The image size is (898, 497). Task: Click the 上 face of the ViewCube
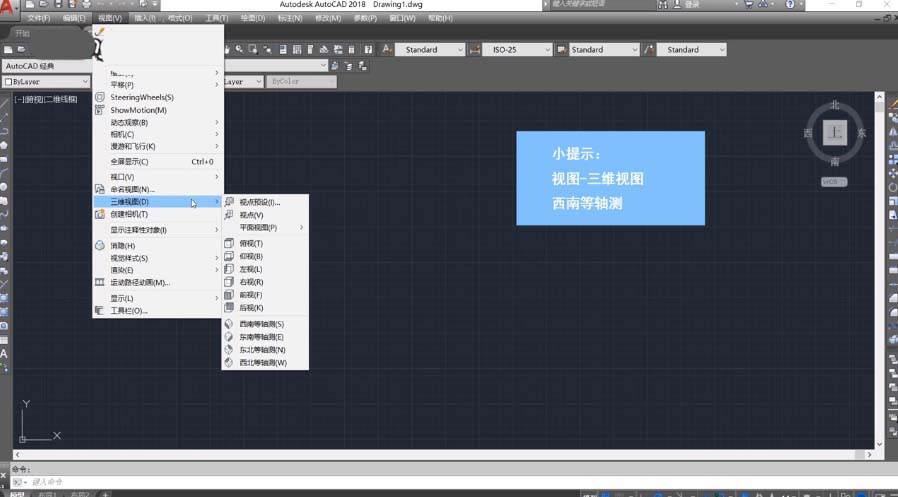835,133
